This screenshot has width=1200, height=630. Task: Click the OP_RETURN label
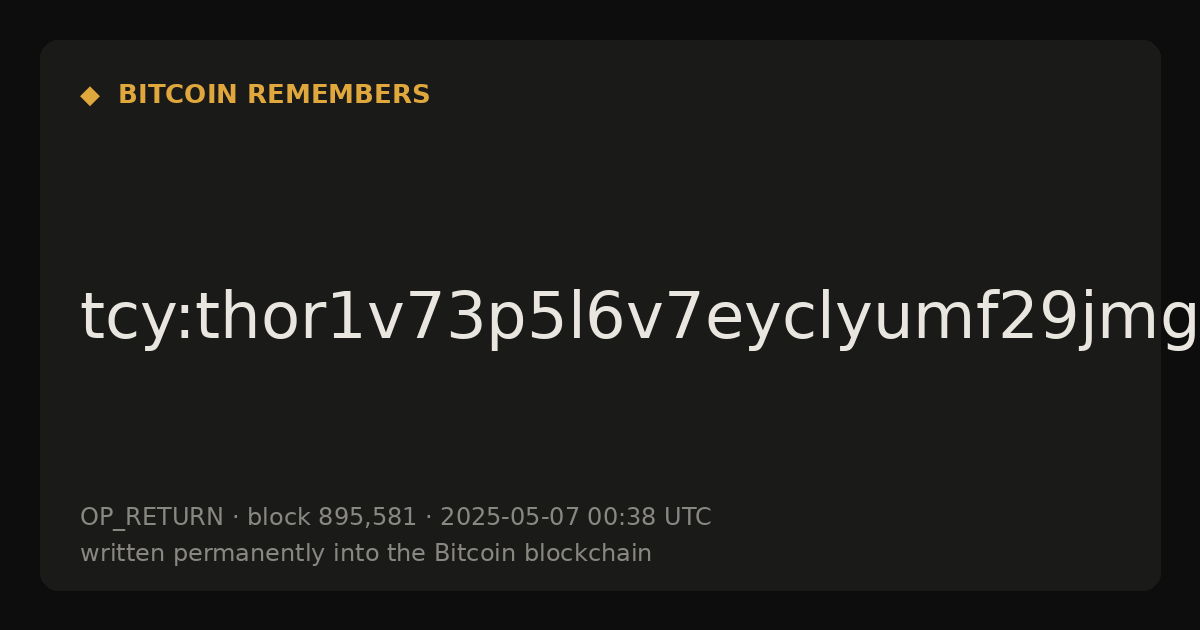tap(151, 518)
